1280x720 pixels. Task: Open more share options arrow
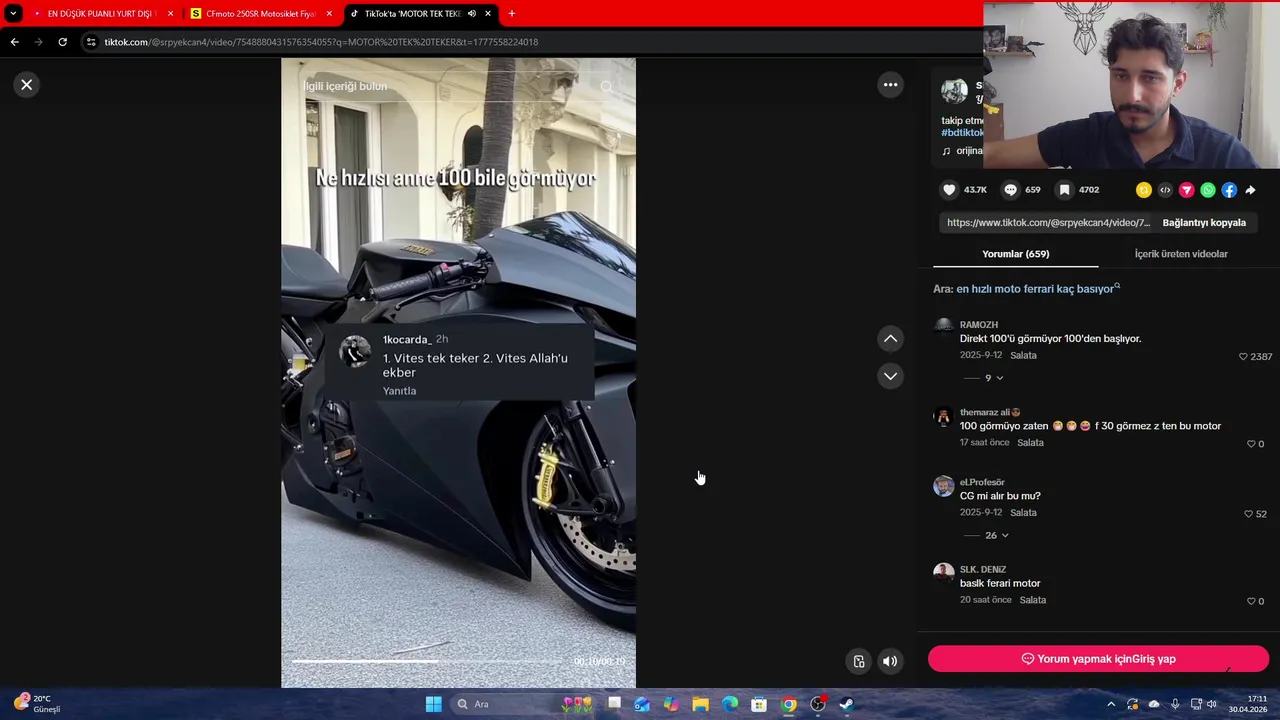coord(1250,190)
